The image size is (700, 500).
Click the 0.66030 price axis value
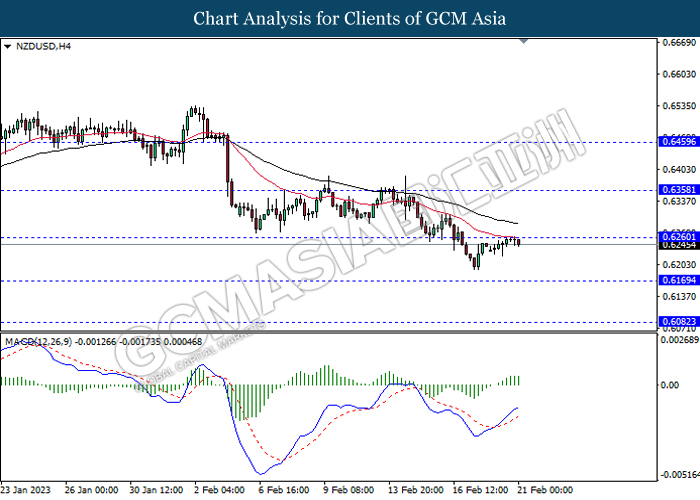point(679,74)
